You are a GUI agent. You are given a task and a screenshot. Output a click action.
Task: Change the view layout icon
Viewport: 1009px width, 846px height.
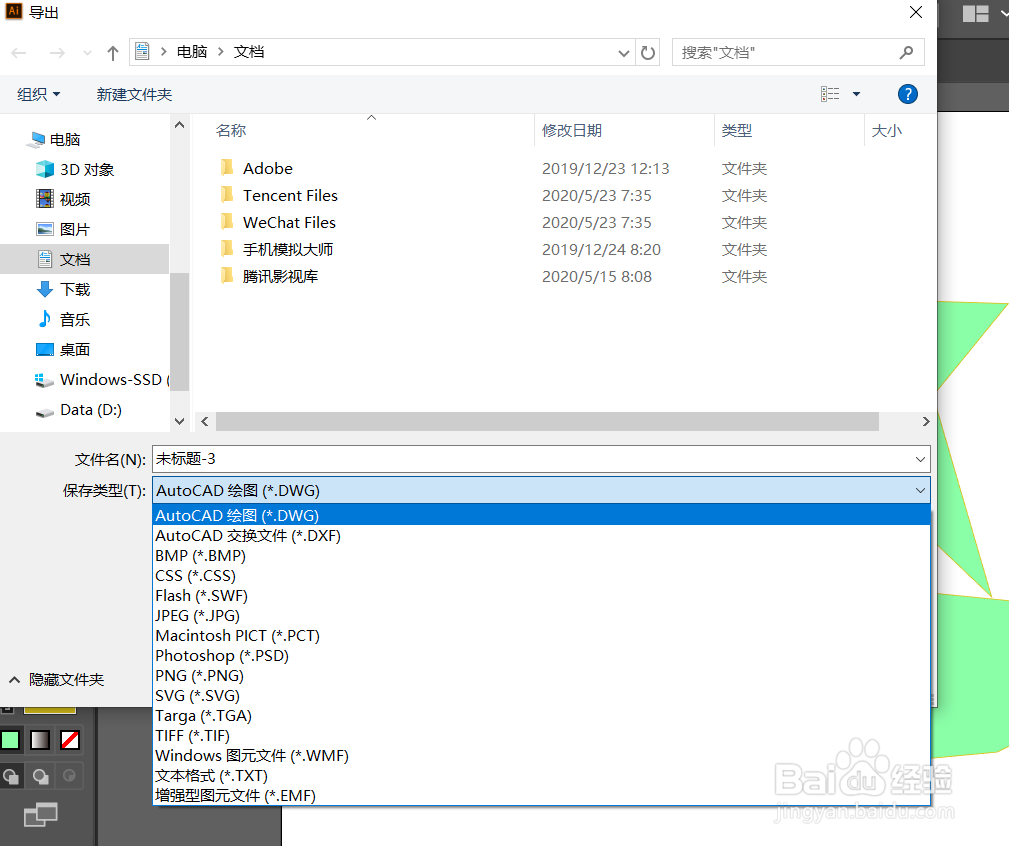[830, 95]
